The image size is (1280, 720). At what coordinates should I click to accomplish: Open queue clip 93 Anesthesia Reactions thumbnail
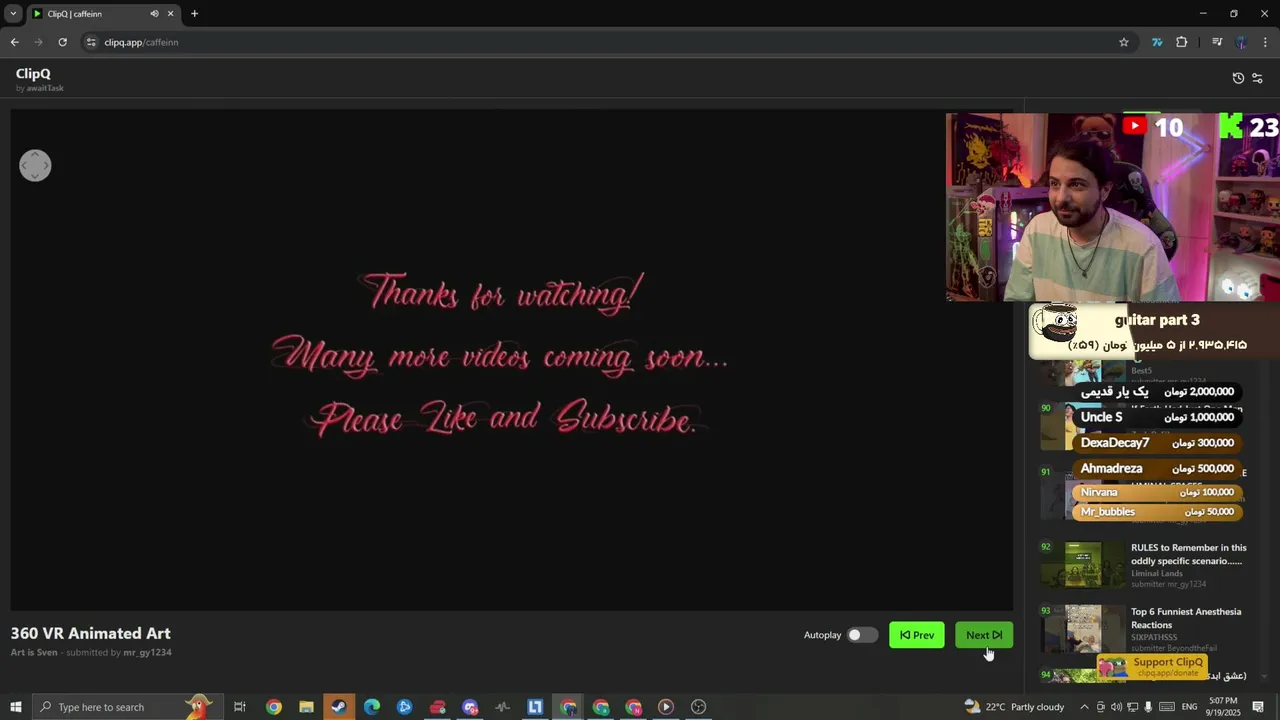click(1082, 629)
